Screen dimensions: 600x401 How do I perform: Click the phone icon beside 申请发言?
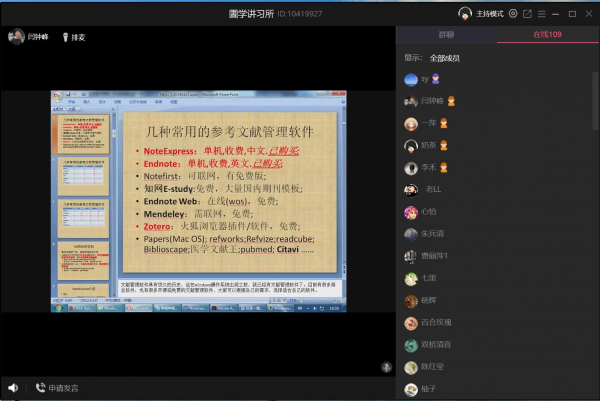40,388
